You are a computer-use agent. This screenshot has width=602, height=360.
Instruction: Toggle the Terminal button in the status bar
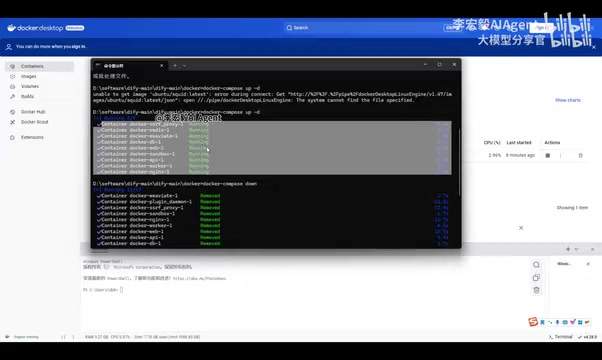coord(561,337)
